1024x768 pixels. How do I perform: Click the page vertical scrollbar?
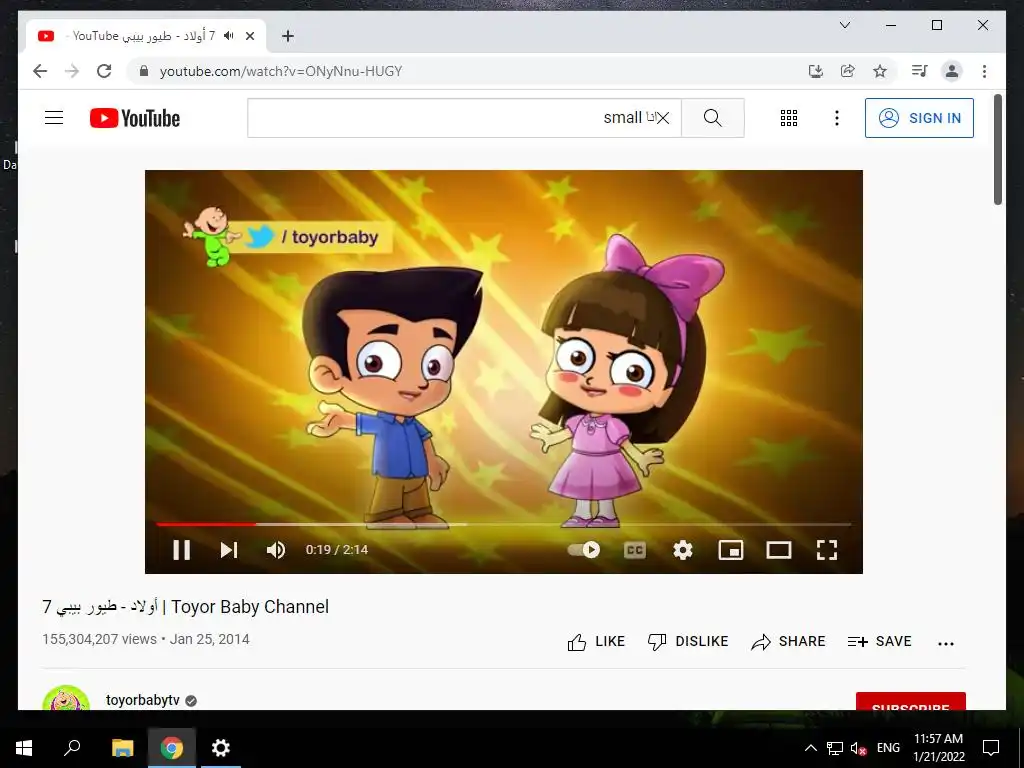[x=998, y=150]
